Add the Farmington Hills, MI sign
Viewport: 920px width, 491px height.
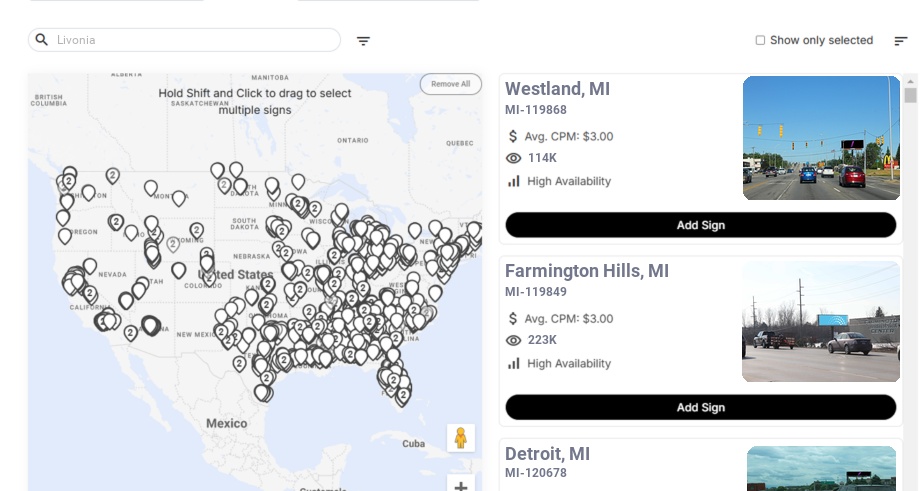point(700,407)
